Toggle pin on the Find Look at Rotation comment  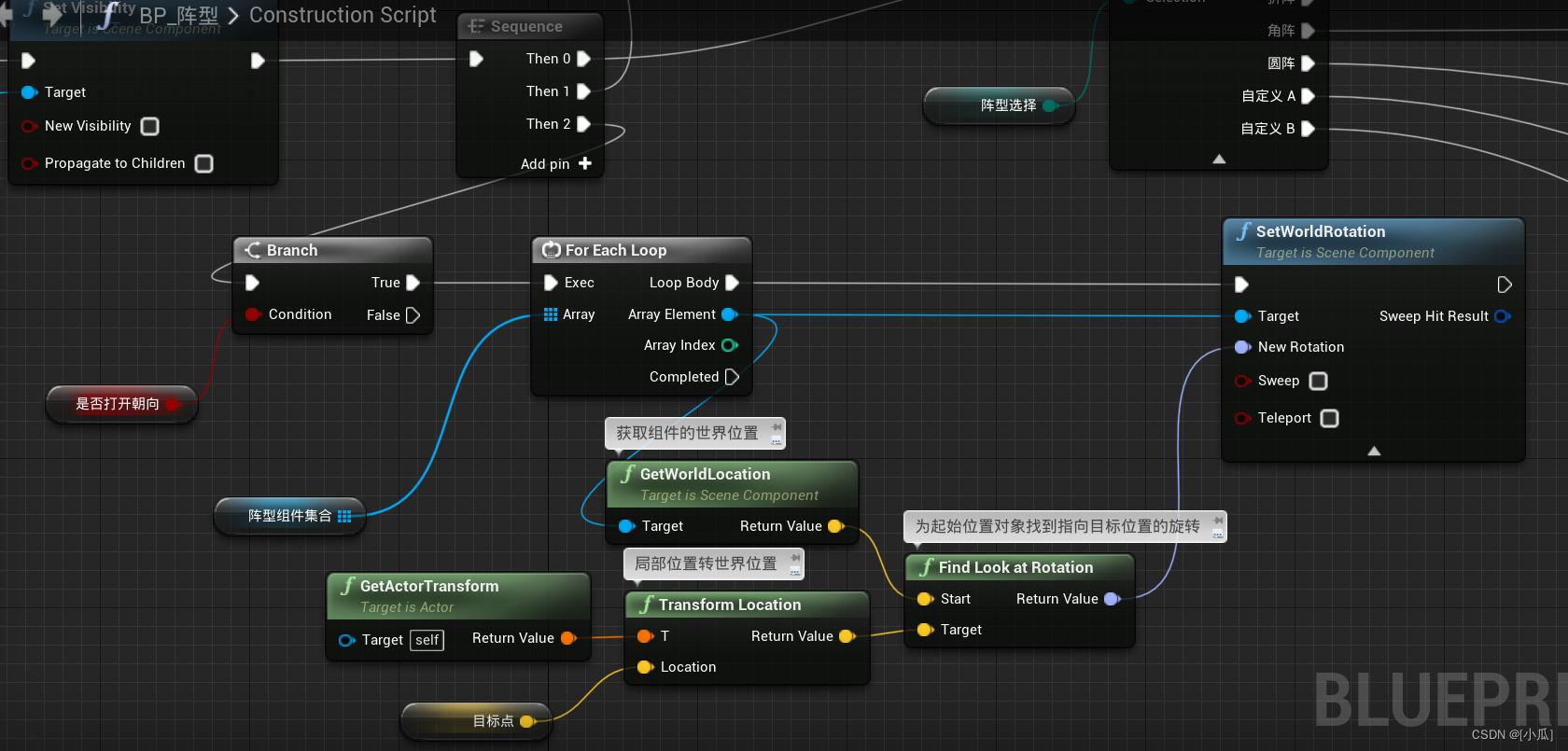point(1218,521)
